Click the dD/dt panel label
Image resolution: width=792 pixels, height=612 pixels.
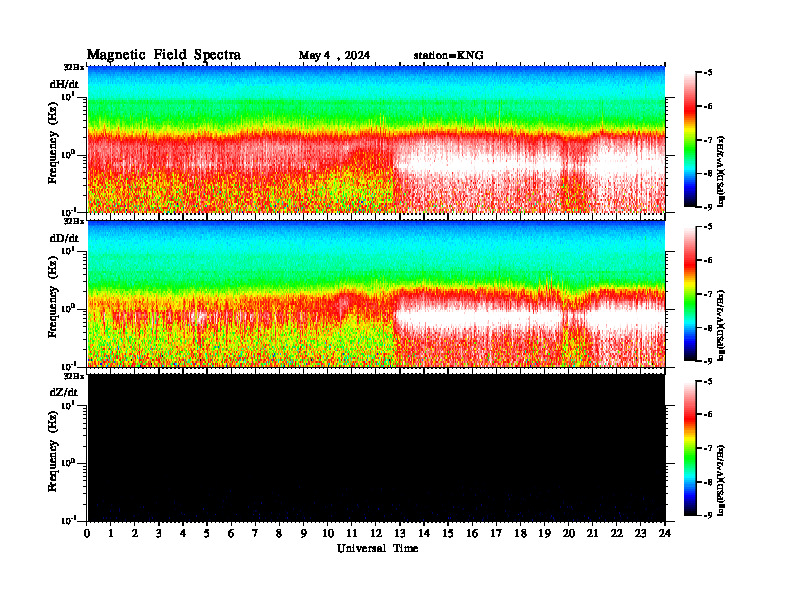click(64, 238)
